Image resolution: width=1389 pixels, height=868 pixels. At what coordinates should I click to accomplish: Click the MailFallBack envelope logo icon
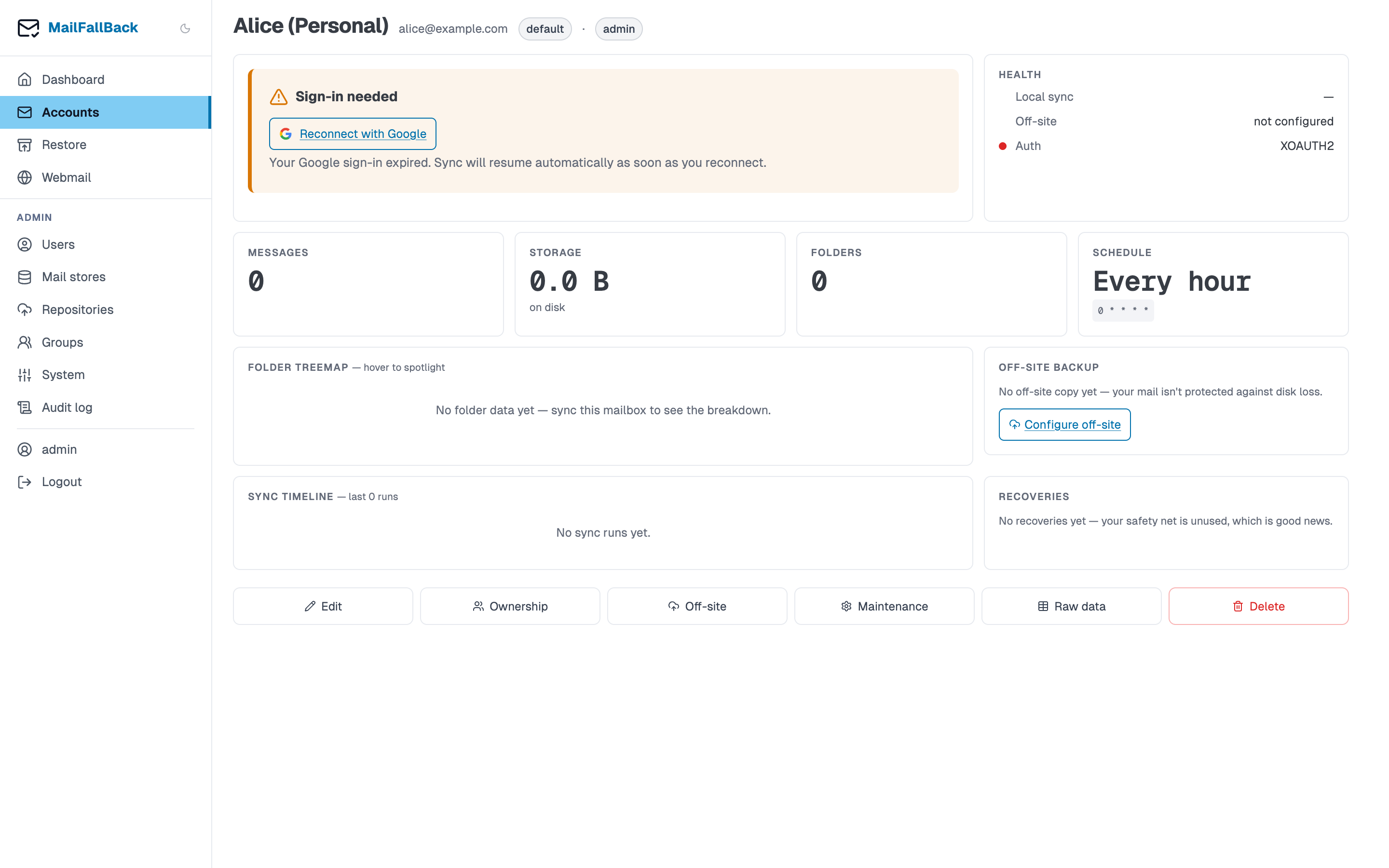point(28,27)
